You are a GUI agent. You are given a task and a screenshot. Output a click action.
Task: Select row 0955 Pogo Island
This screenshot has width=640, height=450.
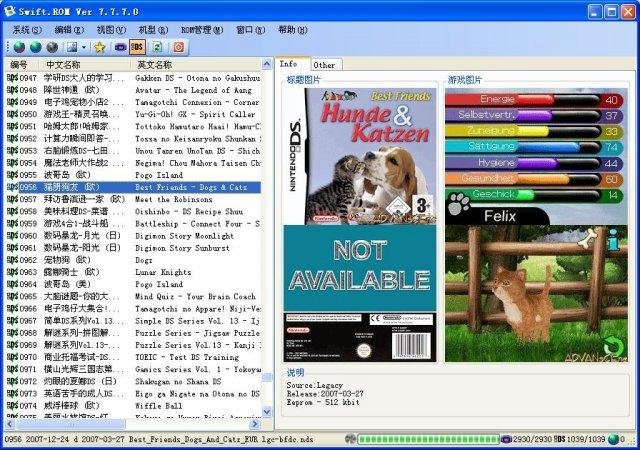click(133, 175)
